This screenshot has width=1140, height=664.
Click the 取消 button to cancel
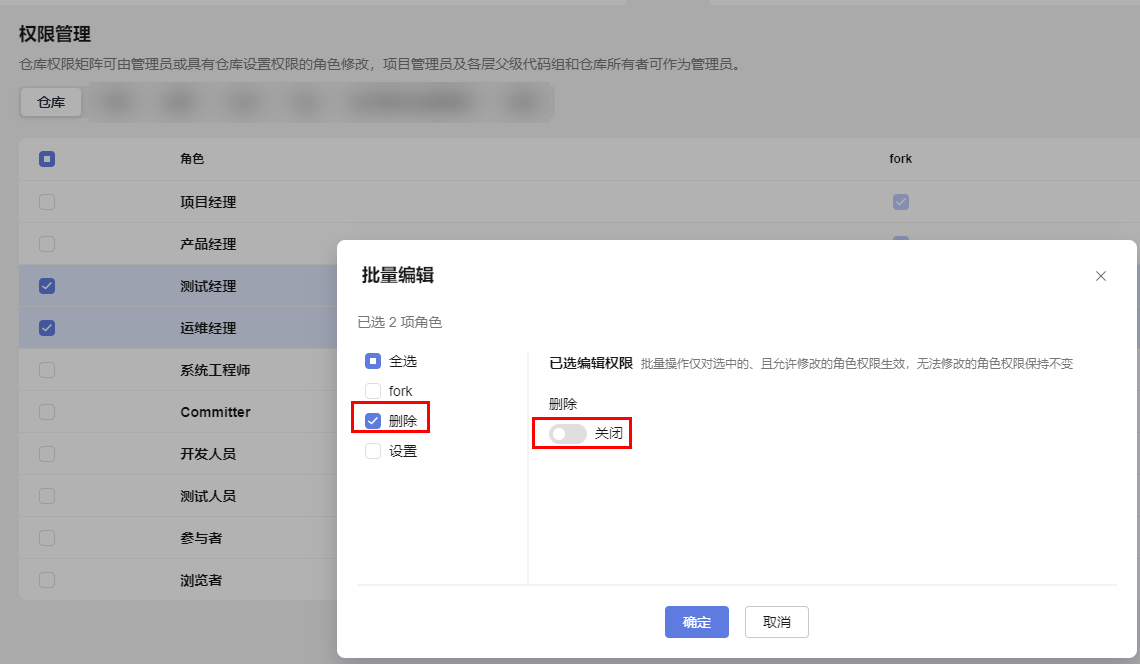point(777,622)
